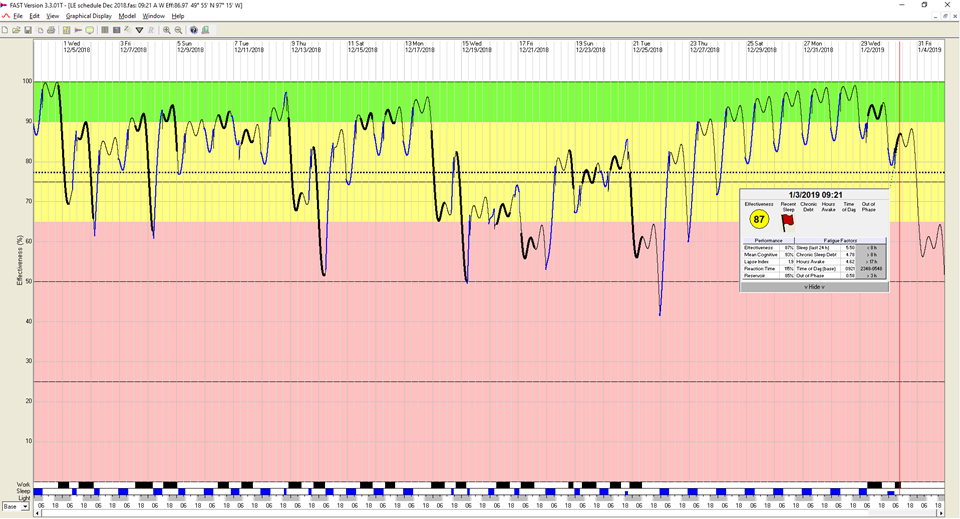Click the Performance column header in dashboard
960x519 pixels.
(x=768, y=241)
